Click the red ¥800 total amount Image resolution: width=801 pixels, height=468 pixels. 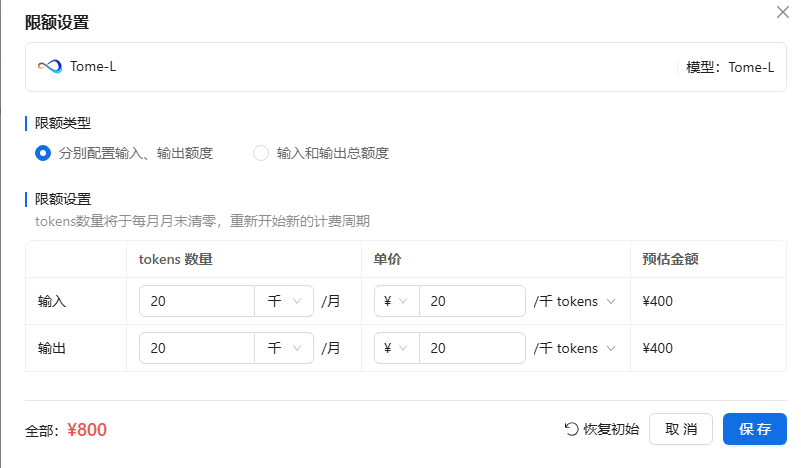pyautogui.click(x=87, y=430)
